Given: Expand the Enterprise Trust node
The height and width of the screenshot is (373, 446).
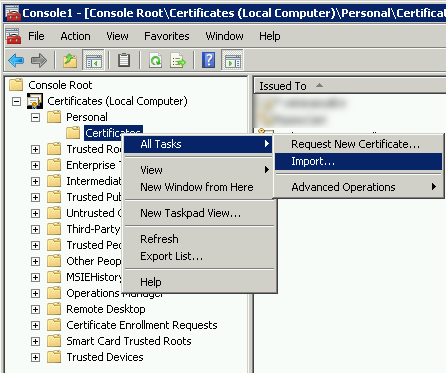Looking at the screenshot, I should (x=35, y=165).
